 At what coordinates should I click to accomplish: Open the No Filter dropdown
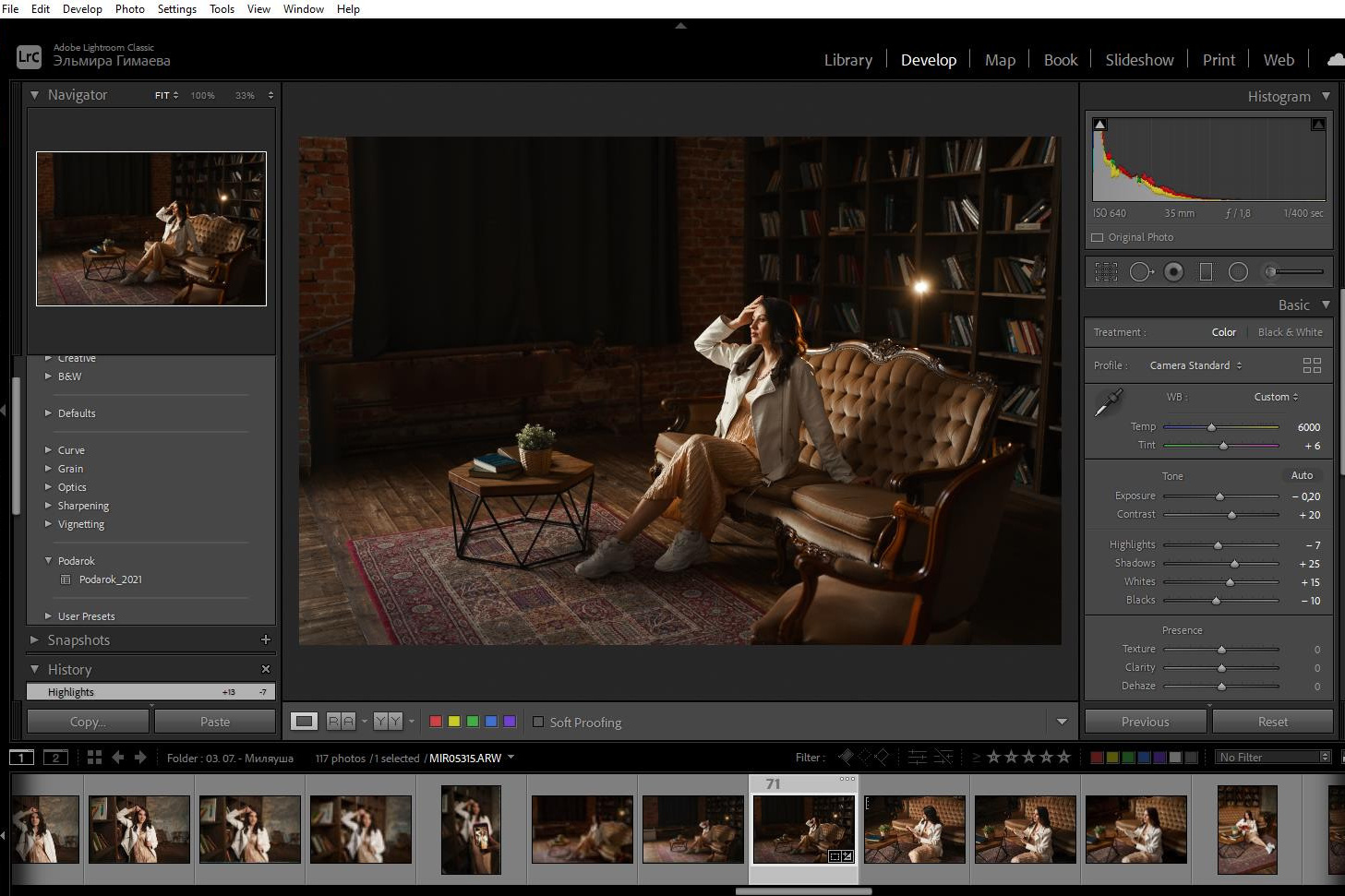tap(1273, 758)
